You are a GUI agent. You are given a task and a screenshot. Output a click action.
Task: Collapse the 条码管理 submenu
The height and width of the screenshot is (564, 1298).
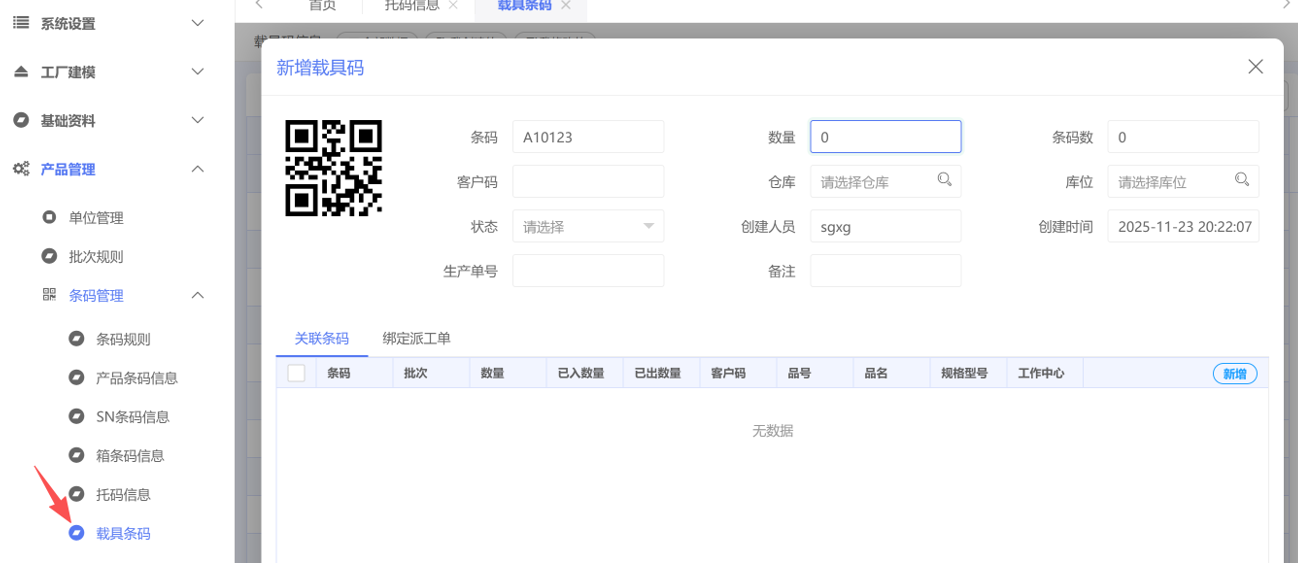(x=198, y=295)
